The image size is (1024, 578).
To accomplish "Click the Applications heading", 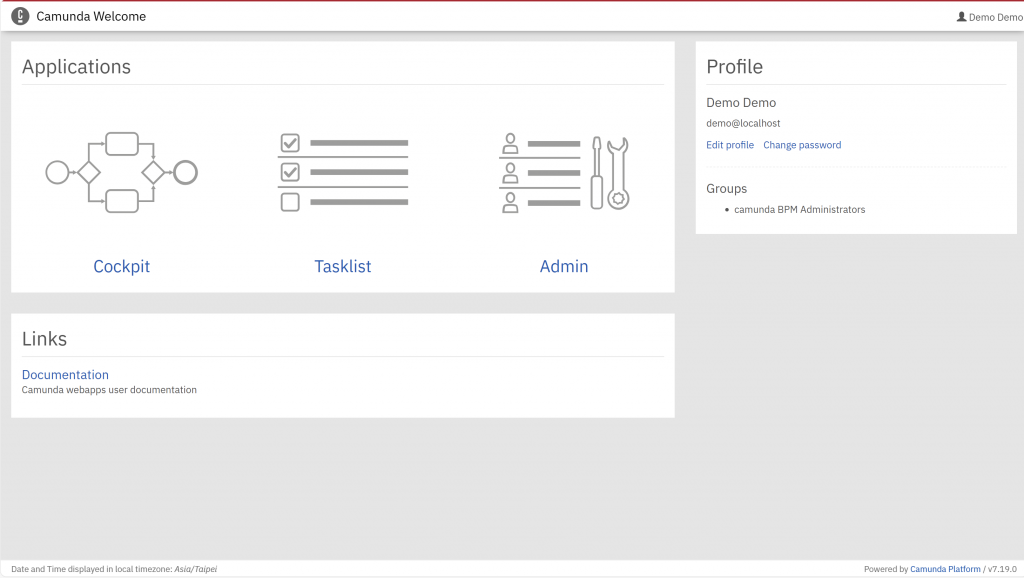I will tap(76, 67).
